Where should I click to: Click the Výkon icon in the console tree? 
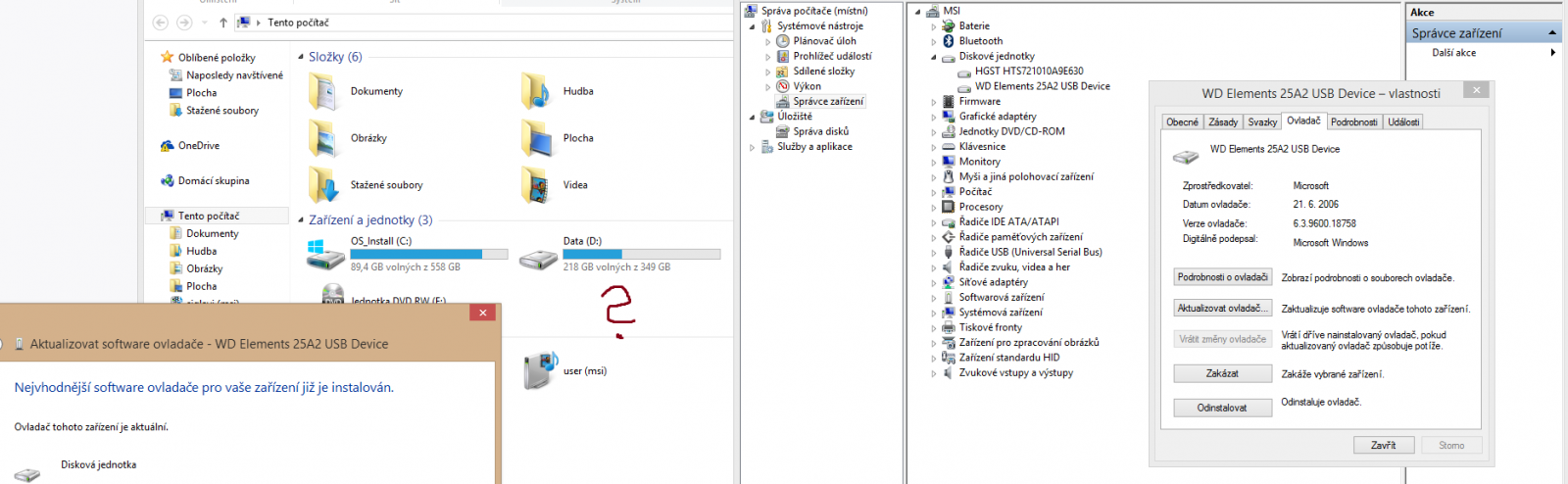pos(783,86)
